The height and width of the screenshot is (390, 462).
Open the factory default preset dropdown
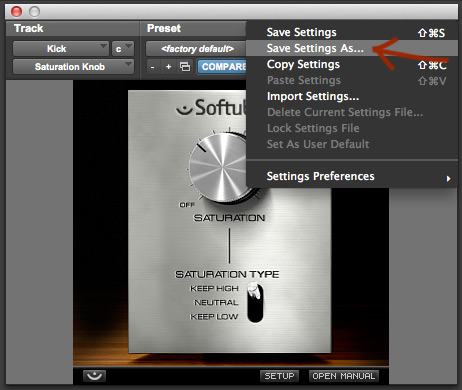coord(196,49)
